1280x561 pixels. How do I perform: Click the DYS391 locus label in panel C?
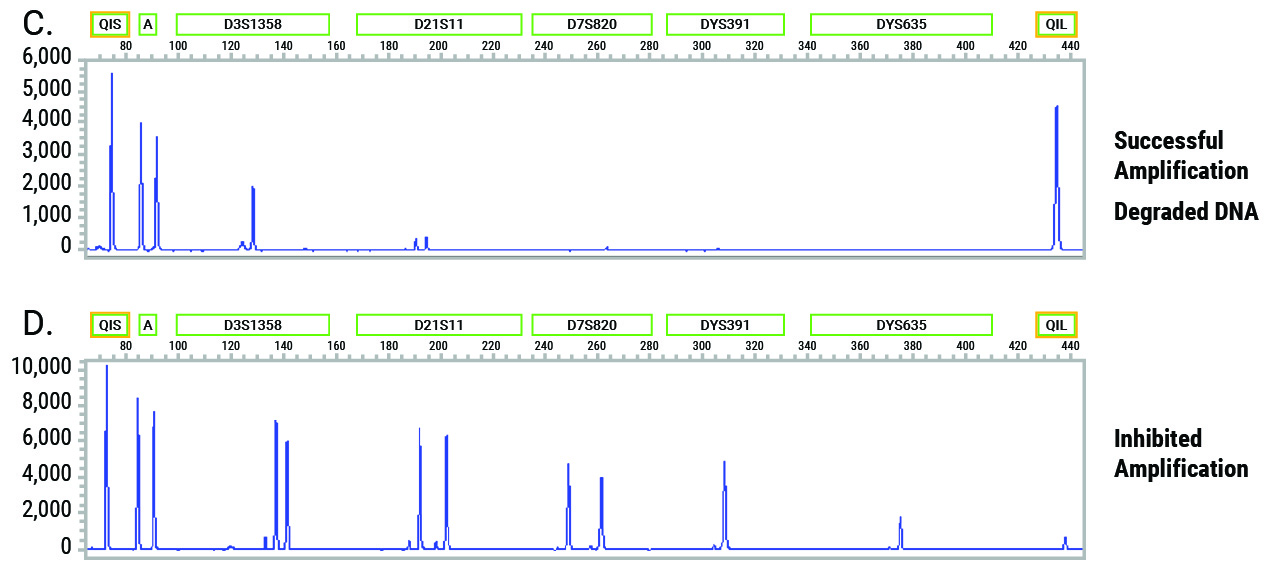click(725, 24)
